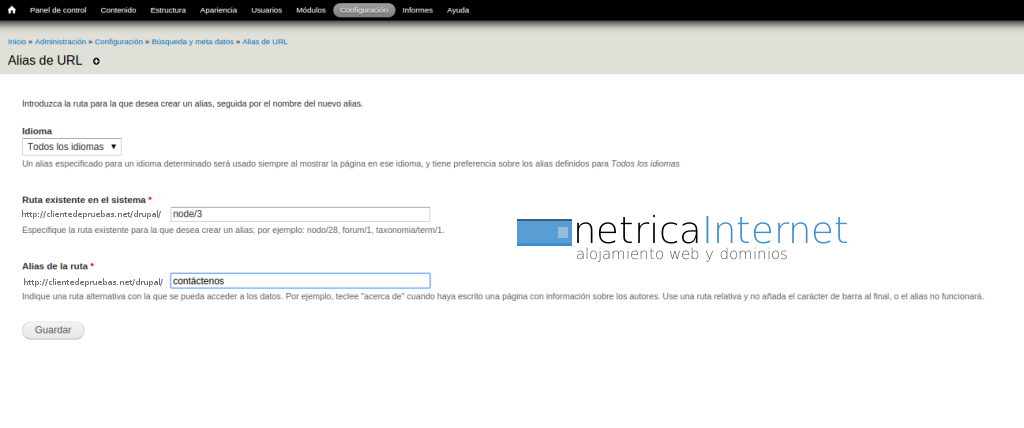Click the Alias de la ruta input

pyautogui.click(x=300, y=281)
